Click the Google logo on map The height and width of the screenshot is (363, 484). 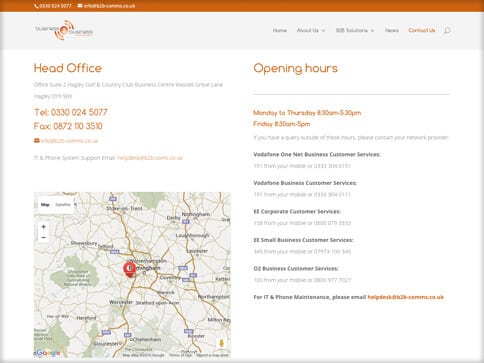click(48, 353)
